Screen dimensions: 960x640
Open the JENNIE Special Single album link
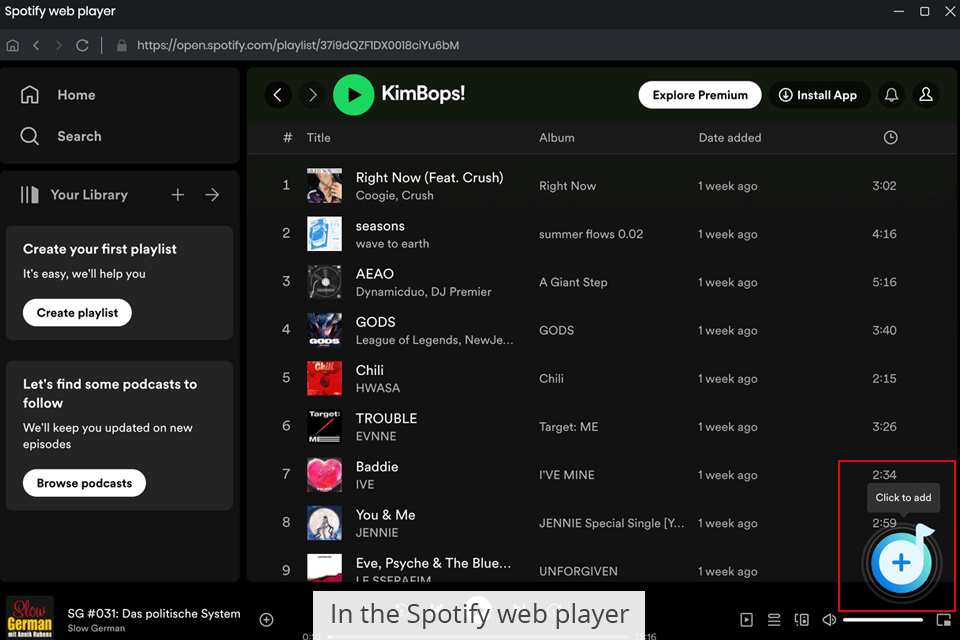(611, 523)
